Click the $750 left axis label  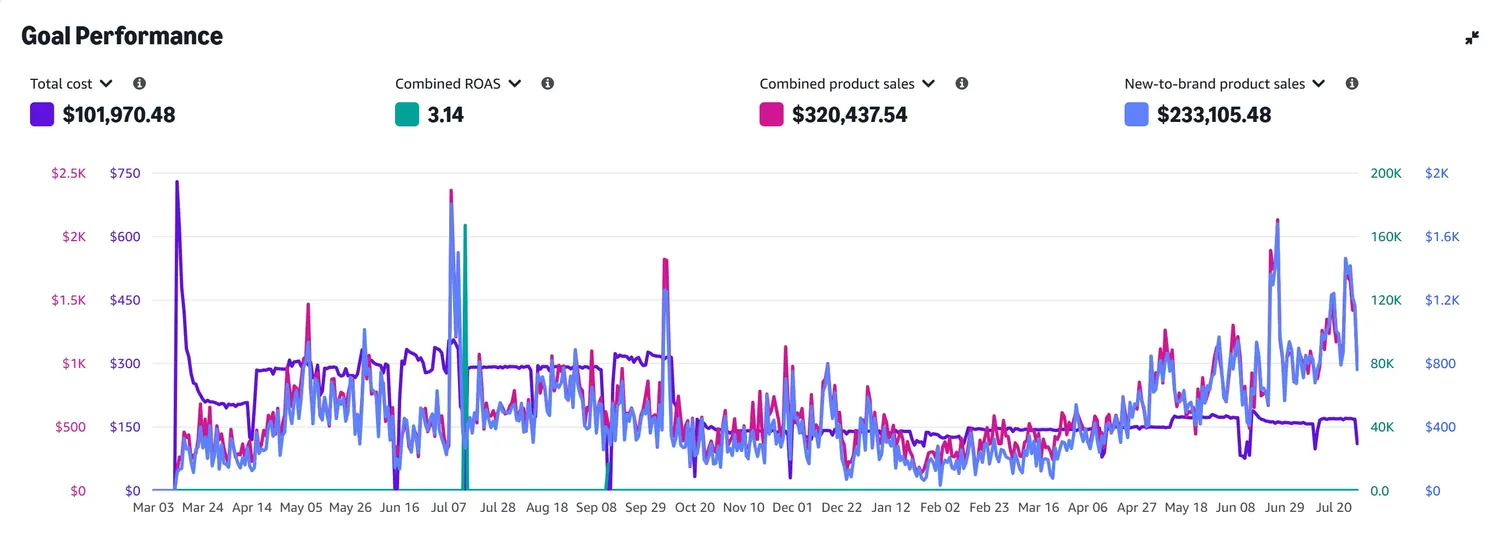125,173
